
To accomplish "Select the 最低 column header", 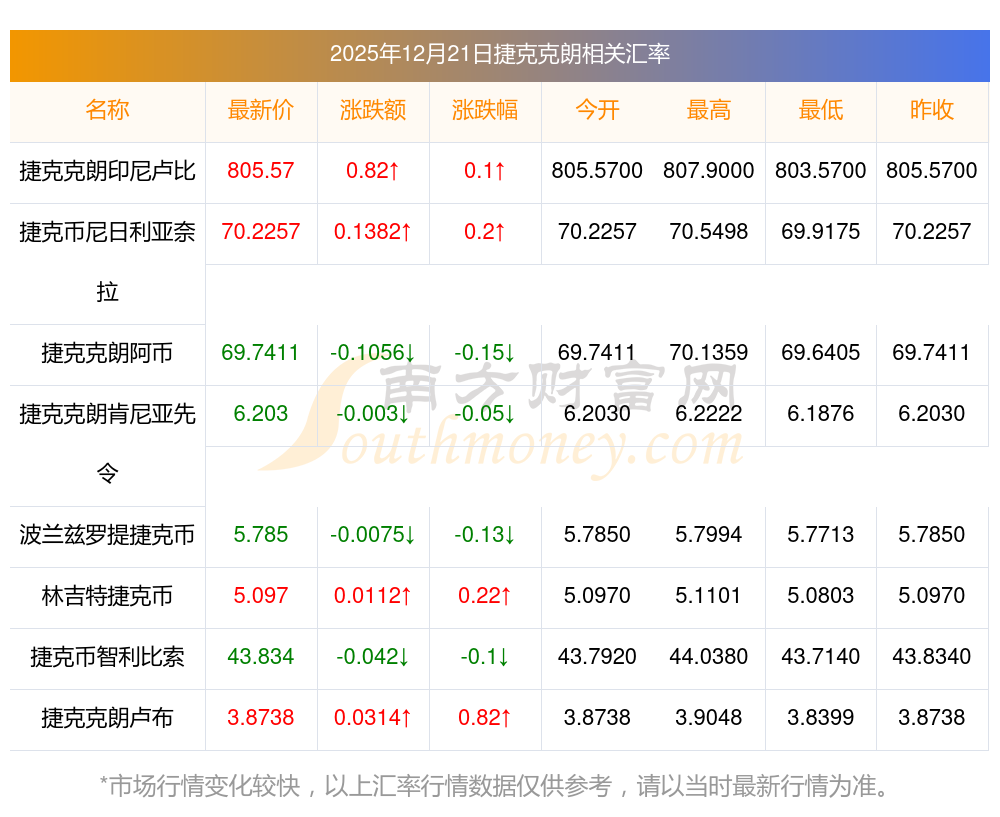I will point(821,110).
